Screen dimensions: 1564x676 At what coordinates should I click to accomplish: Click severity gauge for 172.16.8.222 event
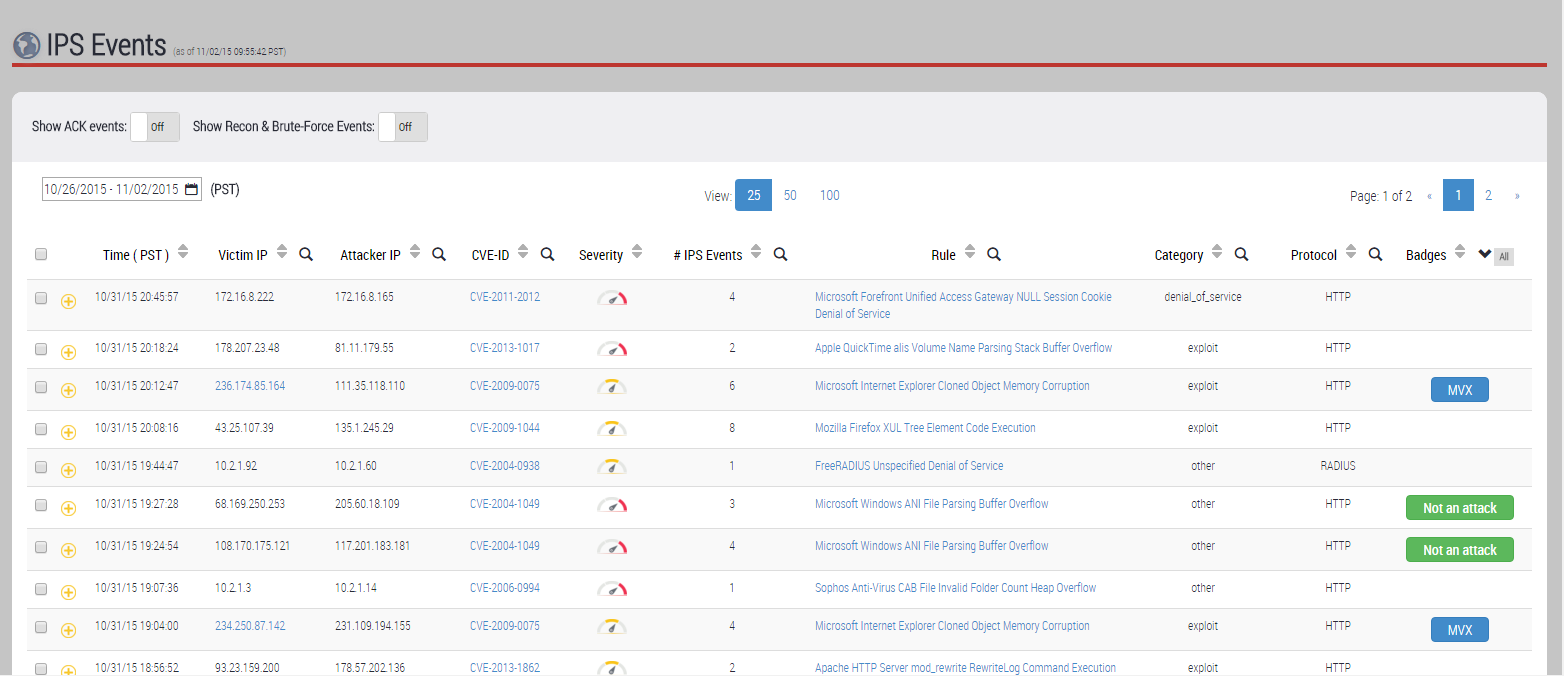612,298
